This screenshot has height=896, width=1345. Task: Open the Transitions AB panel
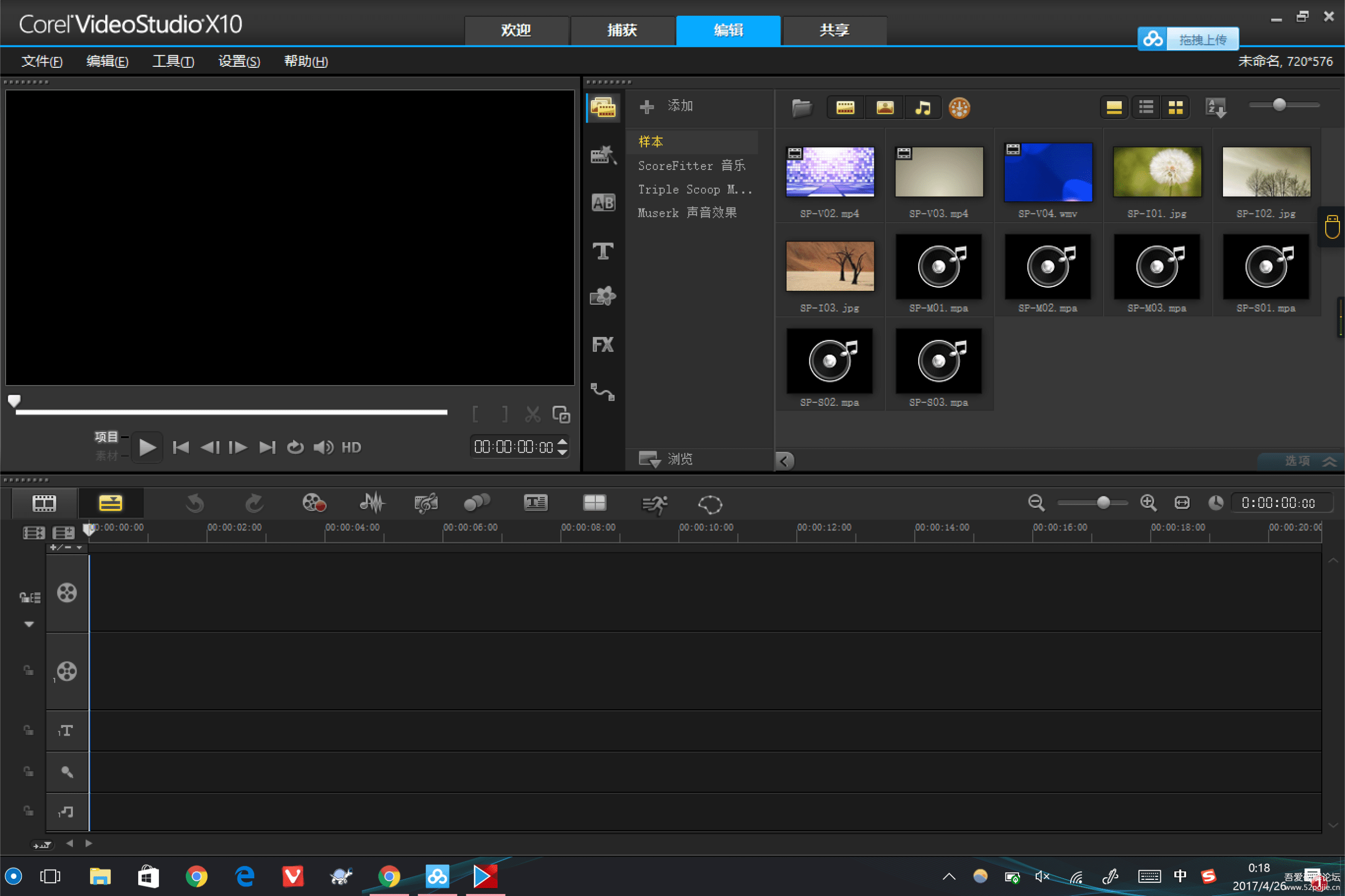[603, 202]
